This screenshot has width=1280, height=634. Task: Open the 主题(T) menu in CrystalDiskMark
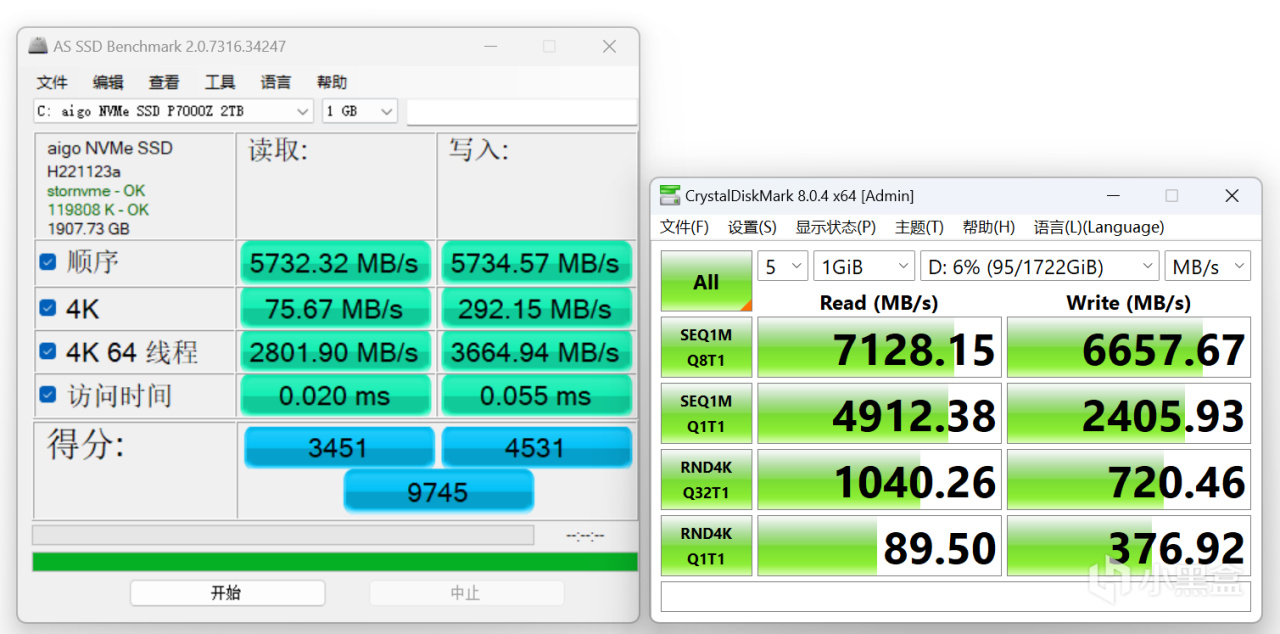click(919, 227)
